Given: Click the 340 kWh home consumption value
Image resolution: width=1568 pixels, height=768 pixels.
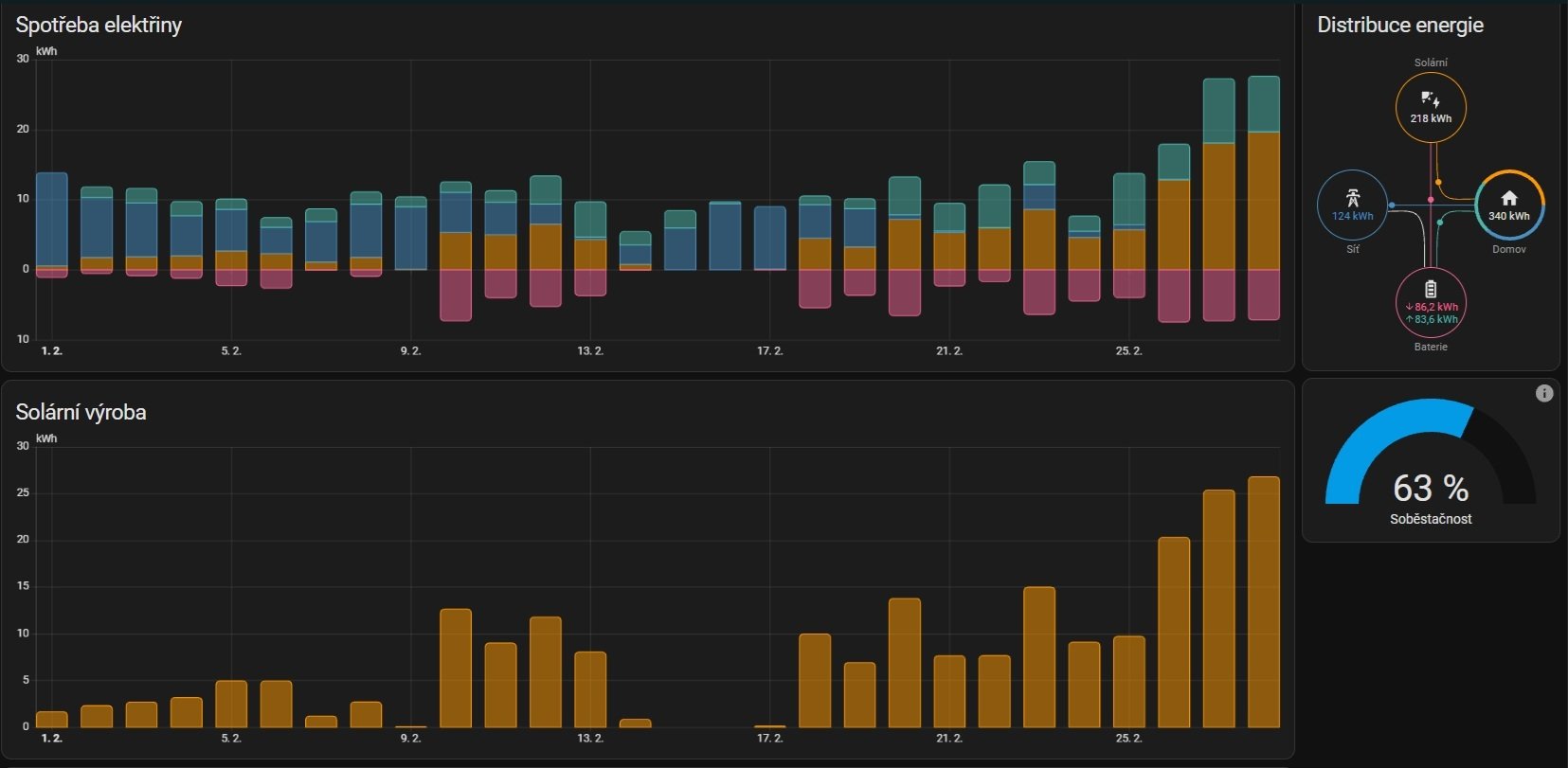Looking at the screenshot, I should point(1509,216).
